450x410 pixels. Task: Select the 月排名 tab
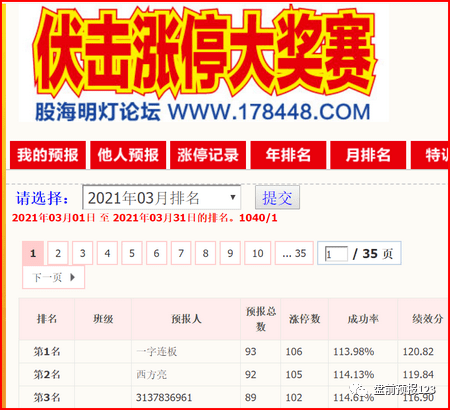[368, 155]
